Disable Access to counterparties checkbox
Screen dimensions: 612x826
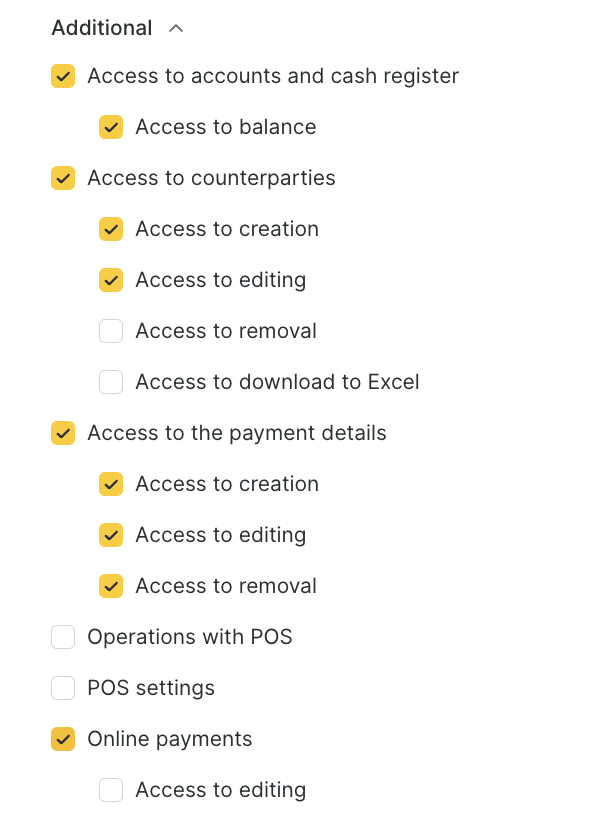63,178
